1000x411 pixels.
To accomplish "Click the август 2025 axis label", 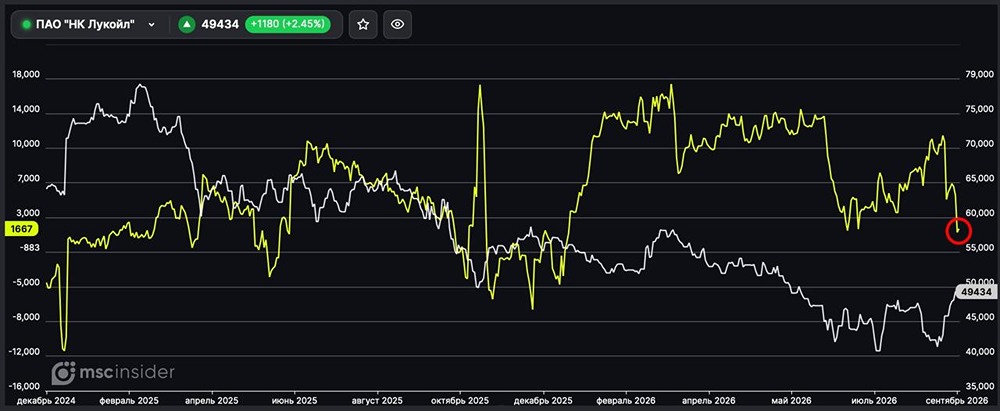I will [378, 400].
